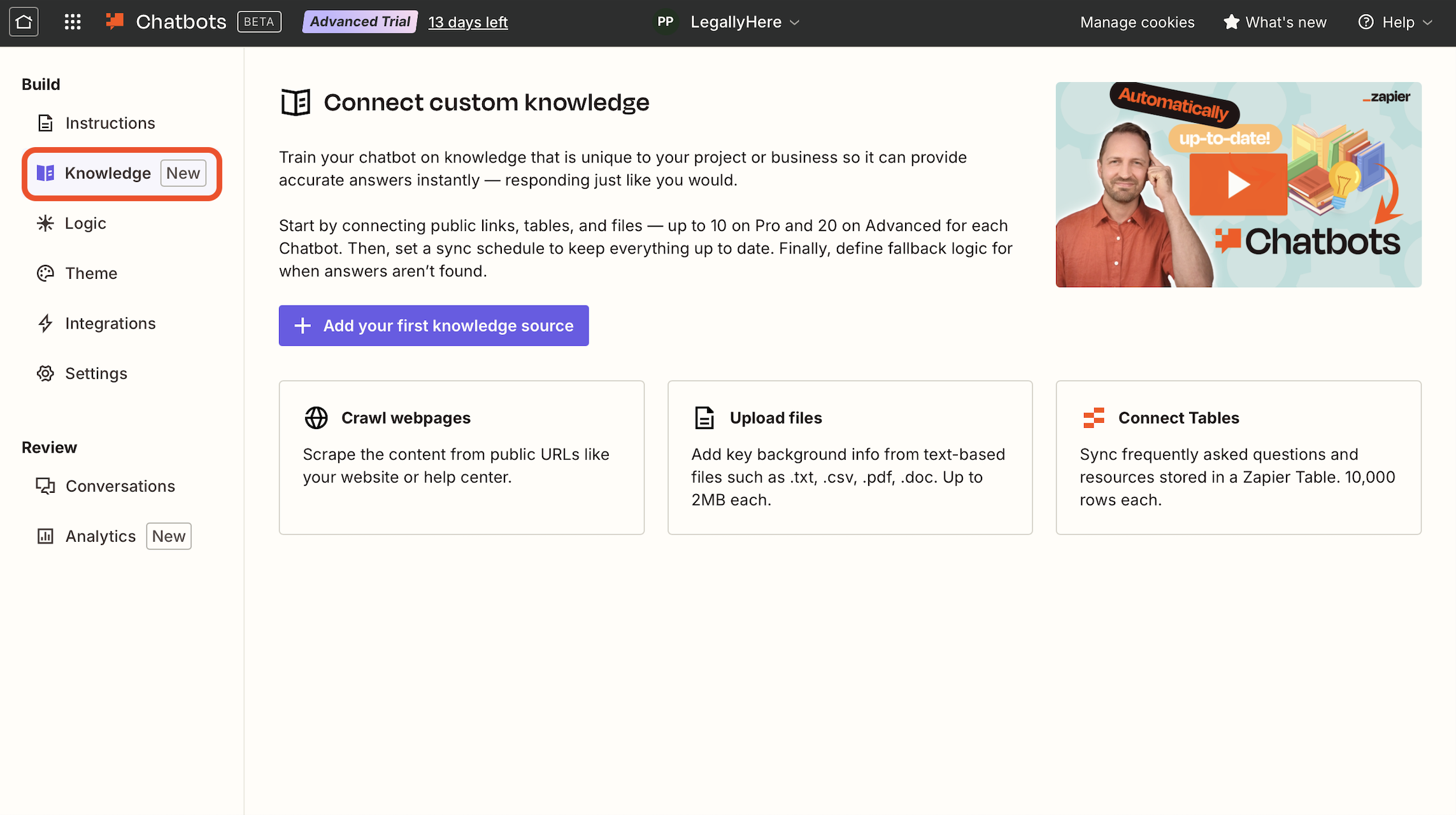
Task: Click the Instructions document icon
Action: 45,123
